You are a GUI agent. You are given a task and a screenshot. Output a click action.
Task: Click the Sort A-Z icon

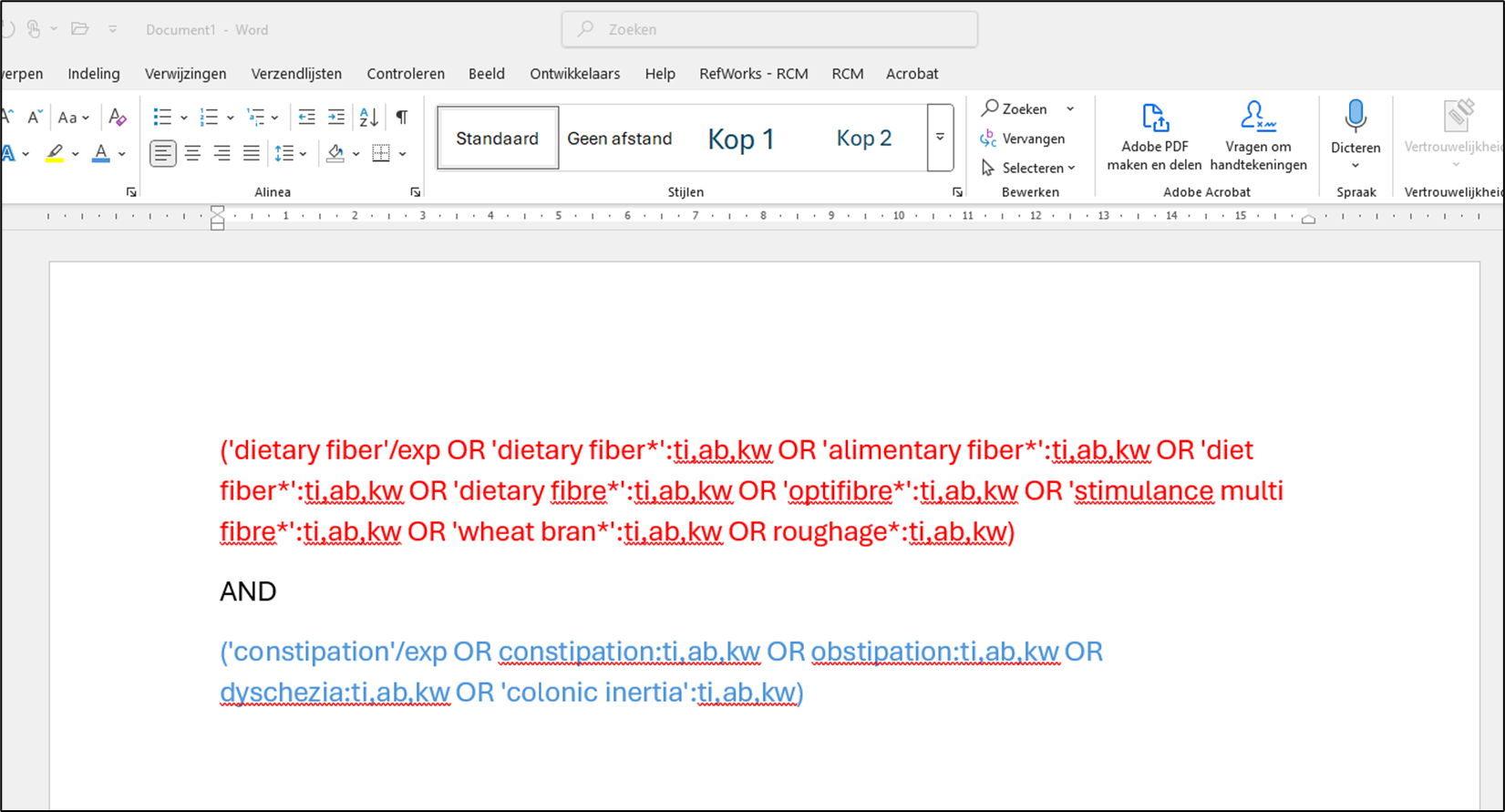click(368, 117)
